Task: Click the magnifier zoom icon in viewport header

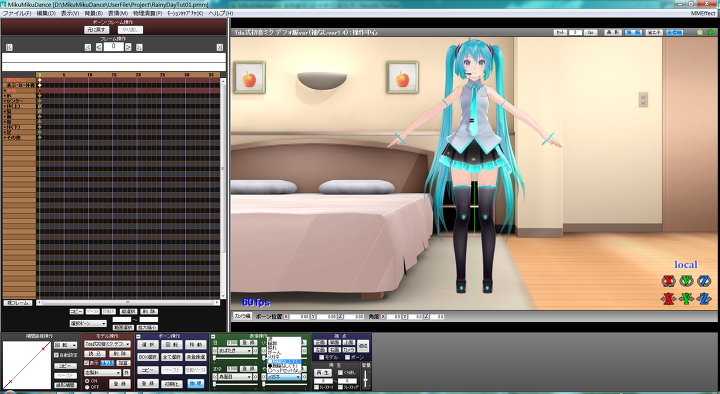Action: click(700, 33)
